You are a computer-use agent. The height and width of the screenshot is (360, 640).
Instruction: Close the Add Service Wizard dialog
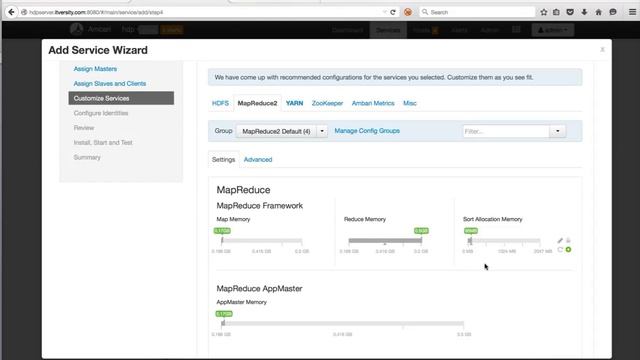click(x=602, y=49)
